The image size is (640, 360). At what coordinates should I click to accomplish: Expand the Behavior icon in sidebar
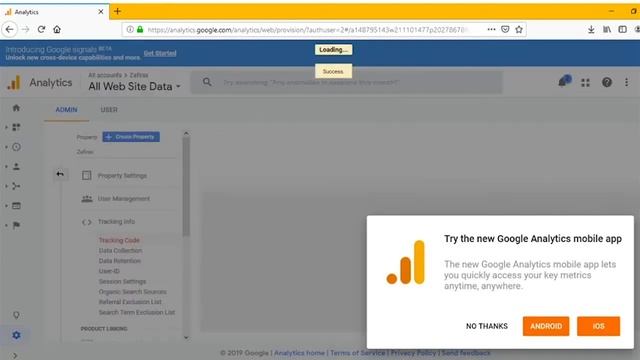[x=16, y=206]
